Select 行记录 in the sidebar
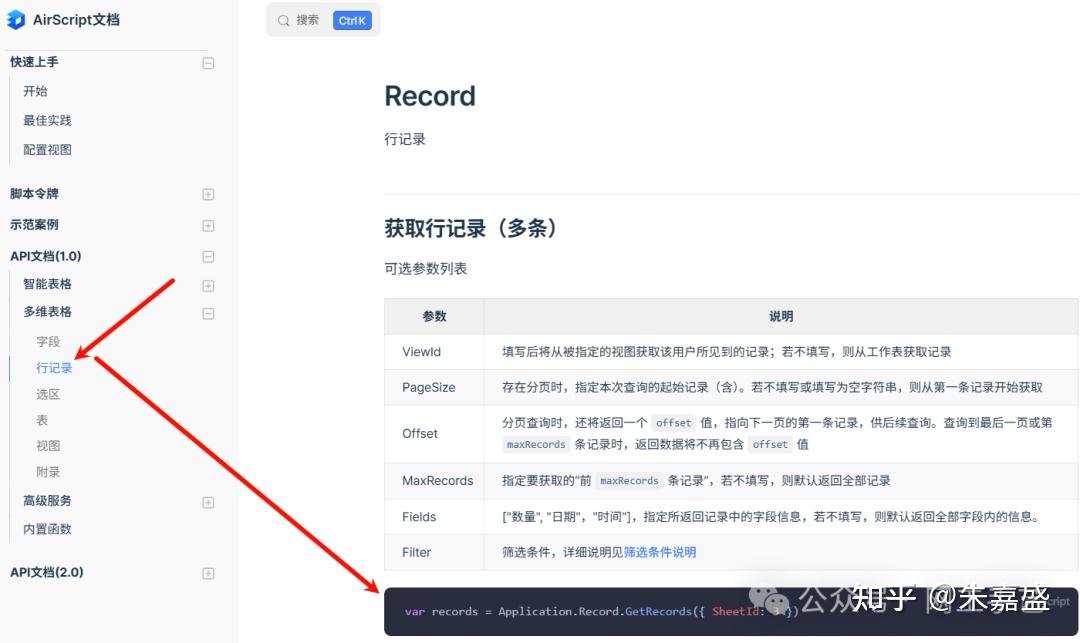 pyautogui.click(x=54, y=368)
